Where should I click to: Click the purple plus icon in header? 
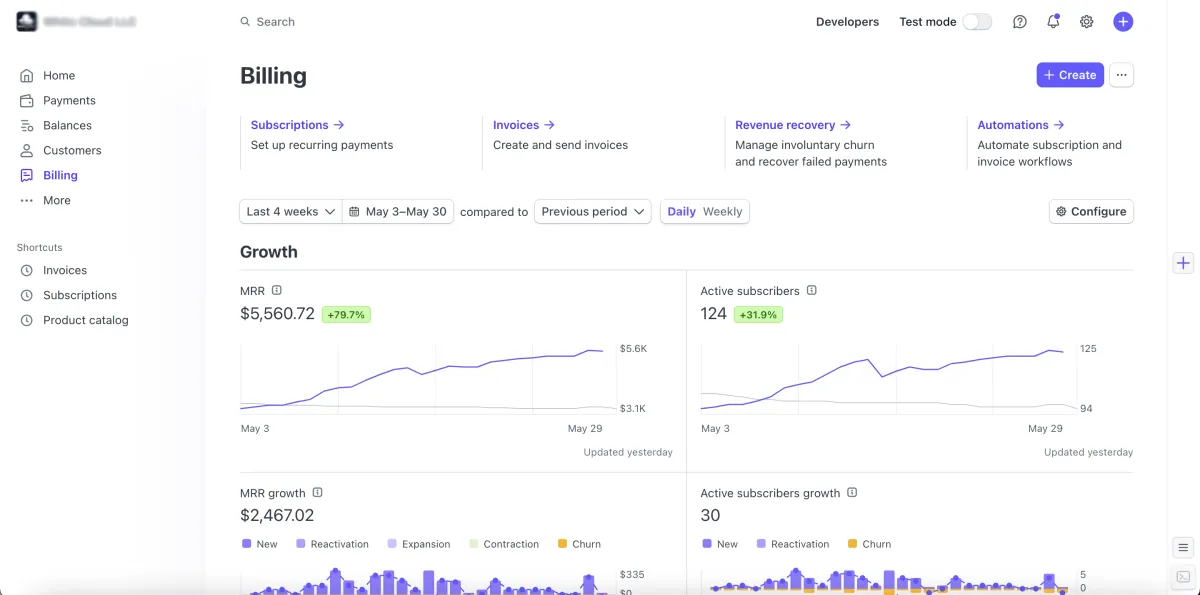pos(1123,22)
